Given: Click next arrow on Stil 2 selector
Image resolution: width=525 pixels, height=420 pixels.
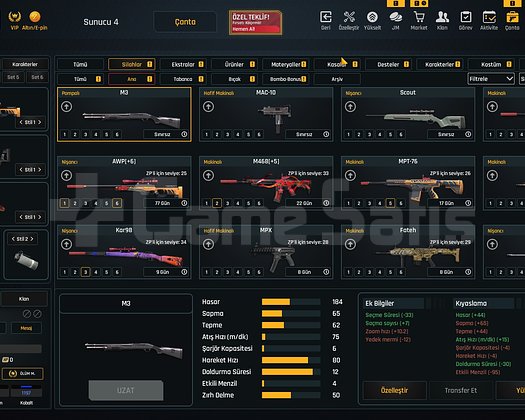Looking at the screenshot, I should click(x=32, y=239).
